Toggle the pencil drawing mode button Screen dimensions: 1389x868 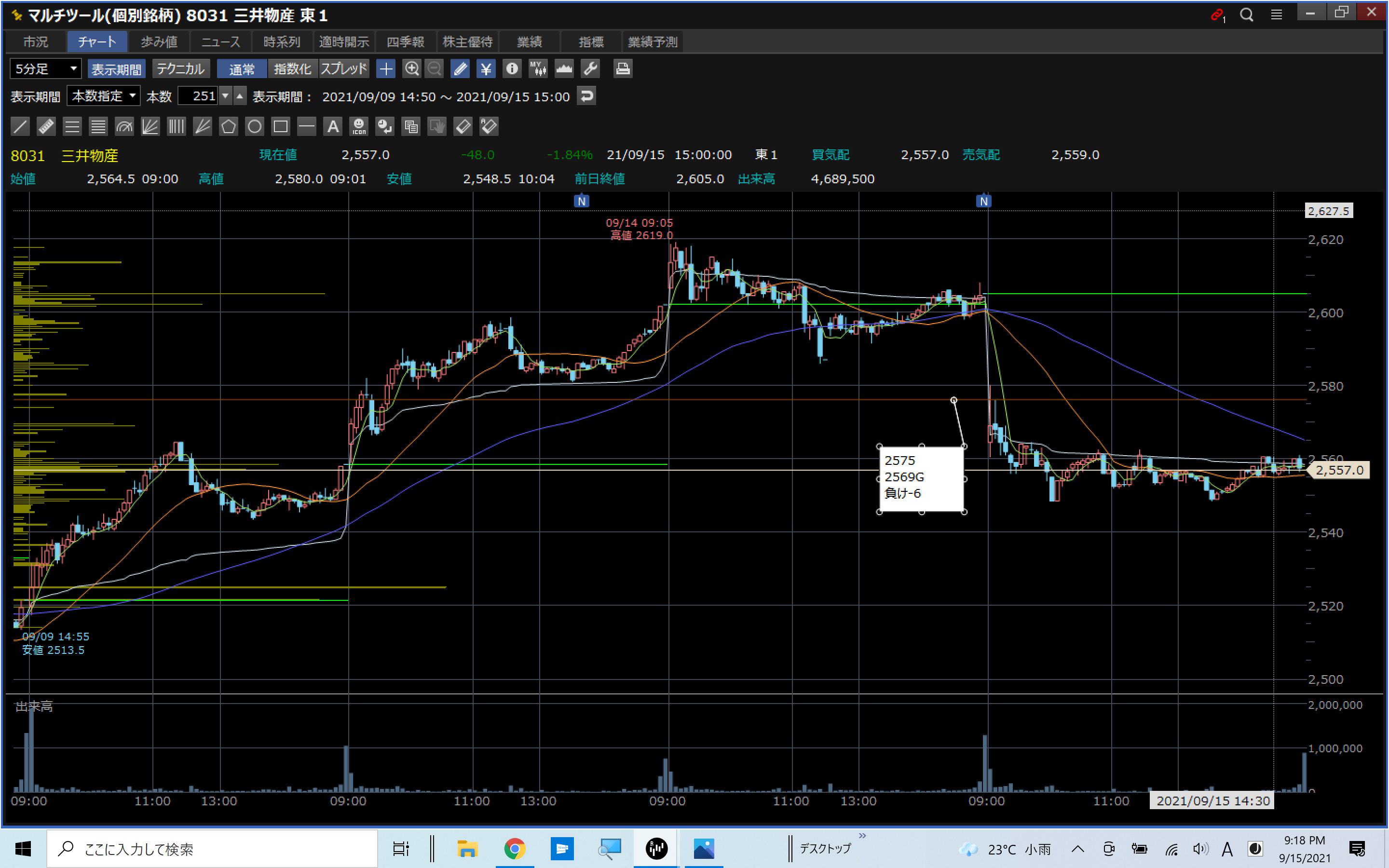(460, 69)
